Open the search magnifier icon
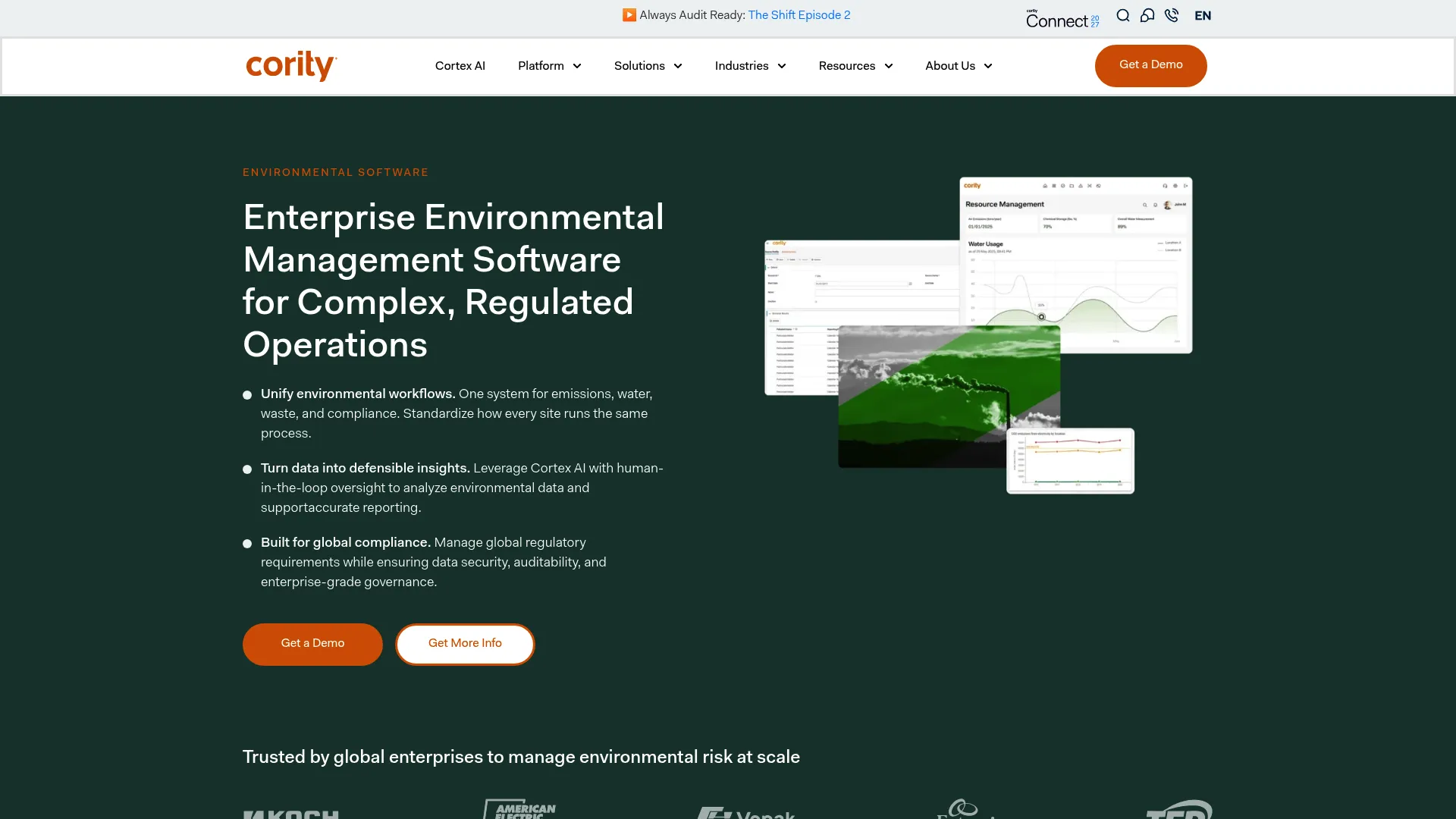The width and height of the screenshot is (1456, 819). [1123, 16]
